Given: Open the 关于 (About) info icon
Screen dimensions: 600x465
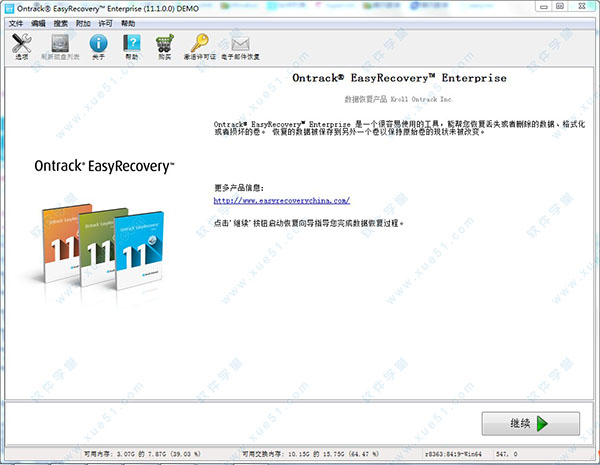Looking at the screenshot, I should pyautogui.click(x=98, y=45).
